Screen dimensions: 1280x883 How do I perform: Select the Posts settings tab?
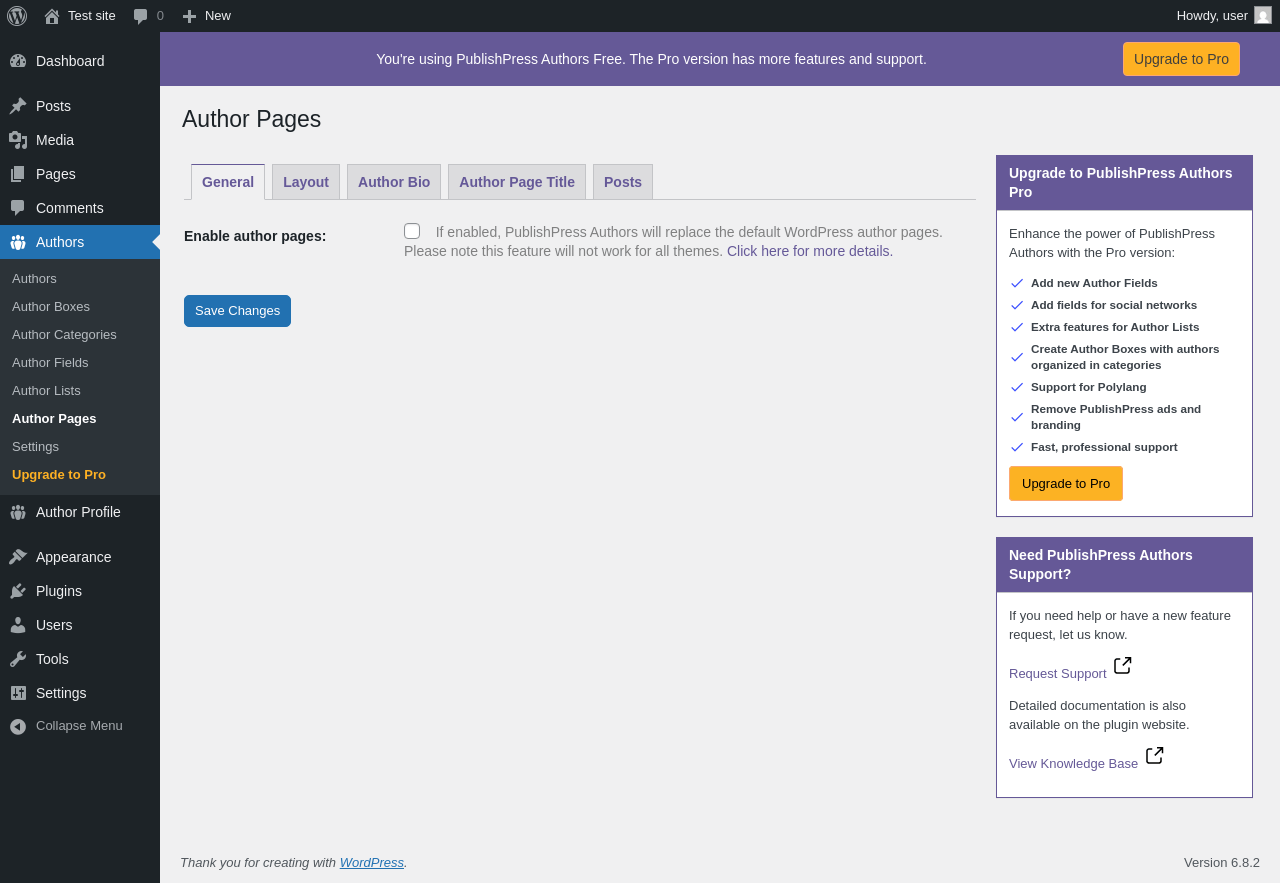623,182
